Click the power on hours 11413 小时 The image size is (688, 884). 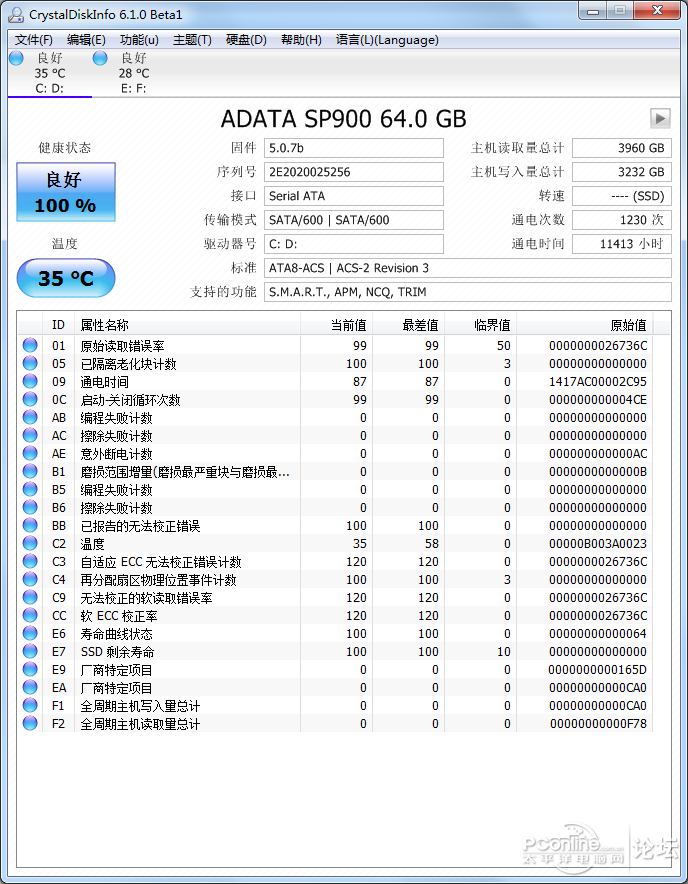point(621,244)
